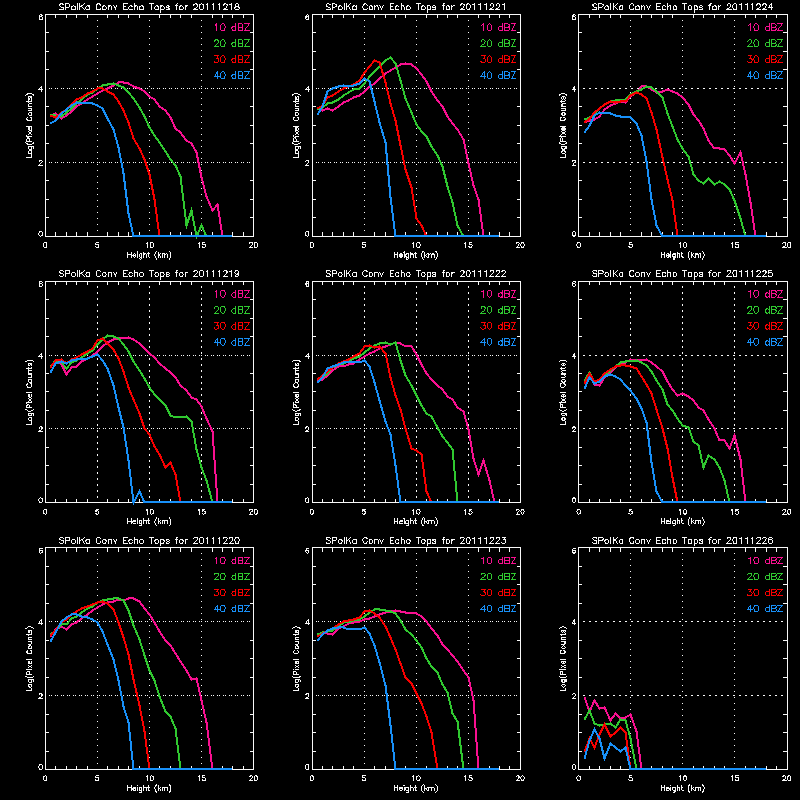
Task: Pick "10 dBZ" in the 20111220 plot legend
Action: click(232, 561)
